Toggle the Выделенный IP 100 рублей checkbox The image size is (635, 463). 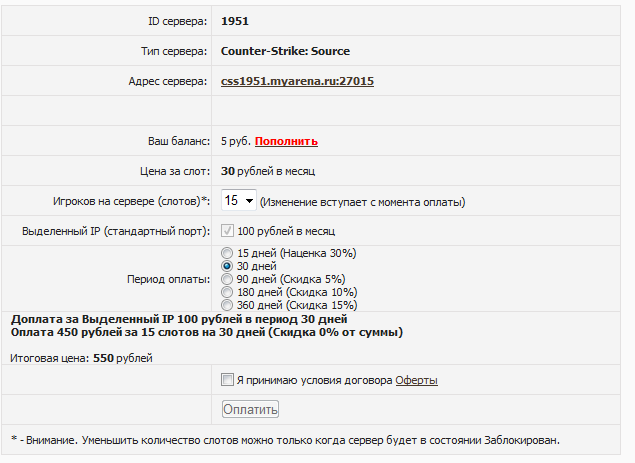(227, 231)
